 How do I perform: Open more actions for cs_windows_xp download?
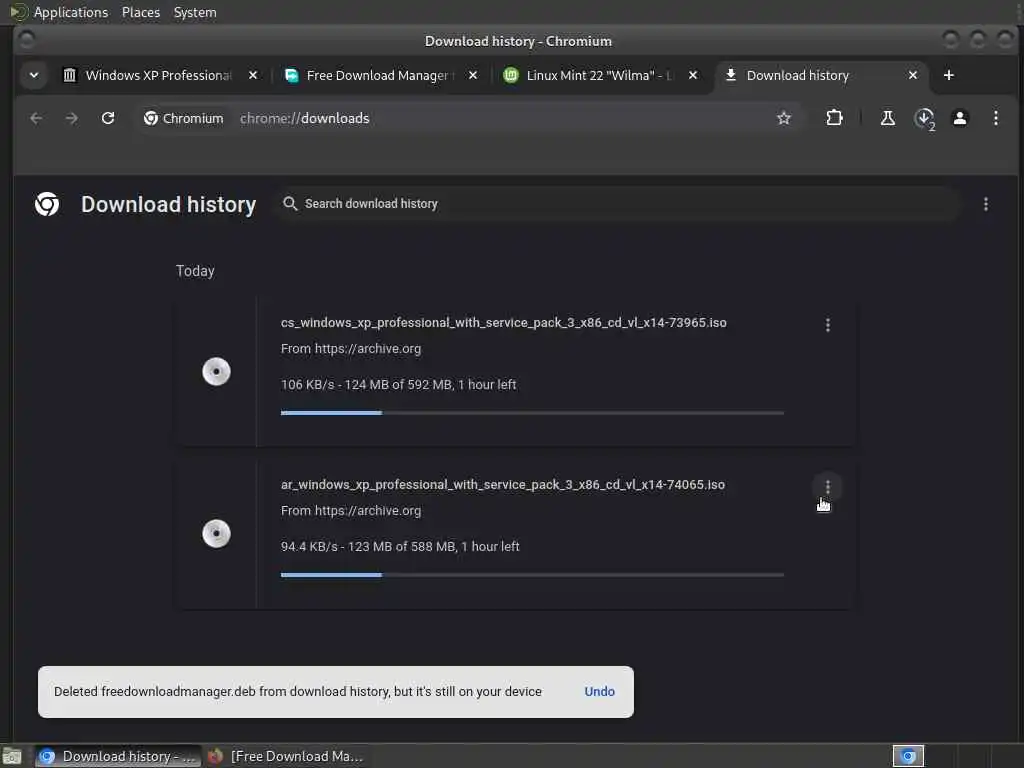point(827,325)
